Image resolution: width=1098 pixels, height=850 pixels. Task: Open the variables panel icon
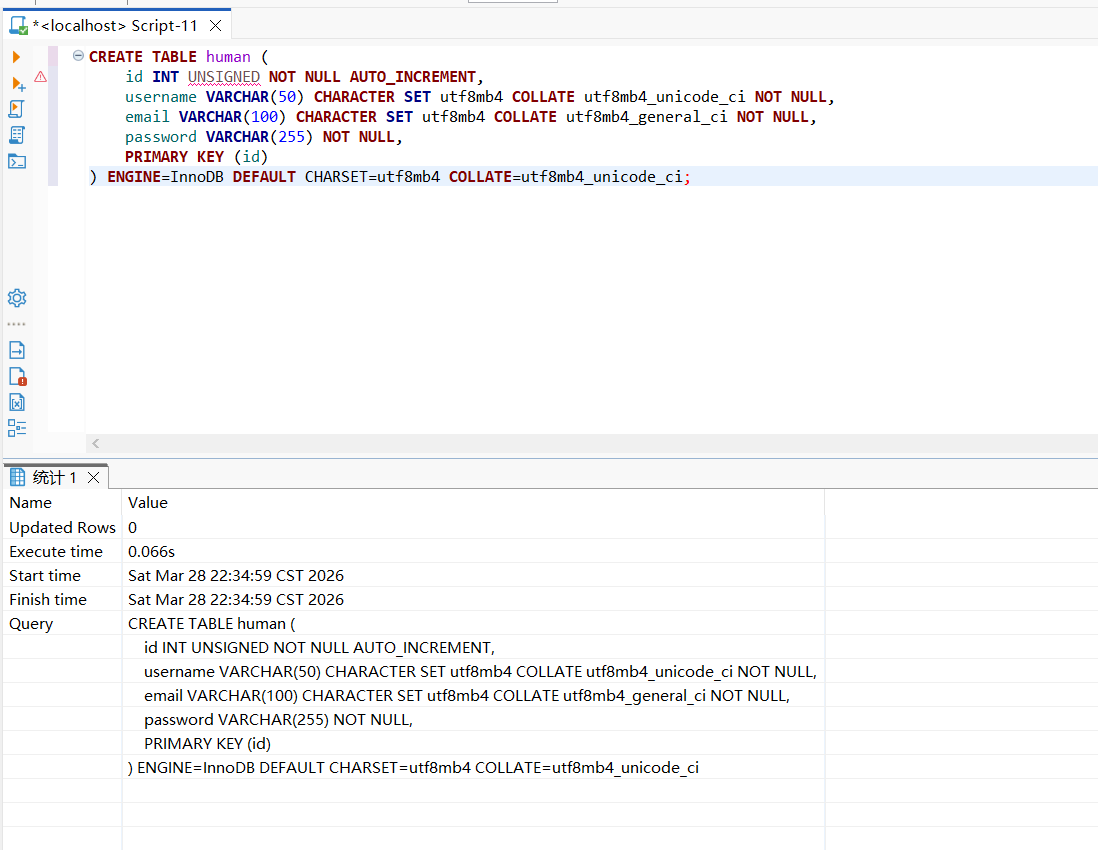click(17, 402)
